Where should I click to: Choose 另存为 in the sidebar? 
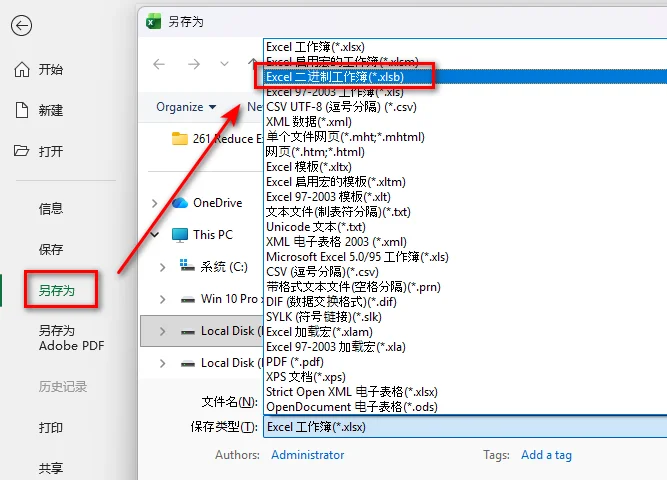point(57,291)
